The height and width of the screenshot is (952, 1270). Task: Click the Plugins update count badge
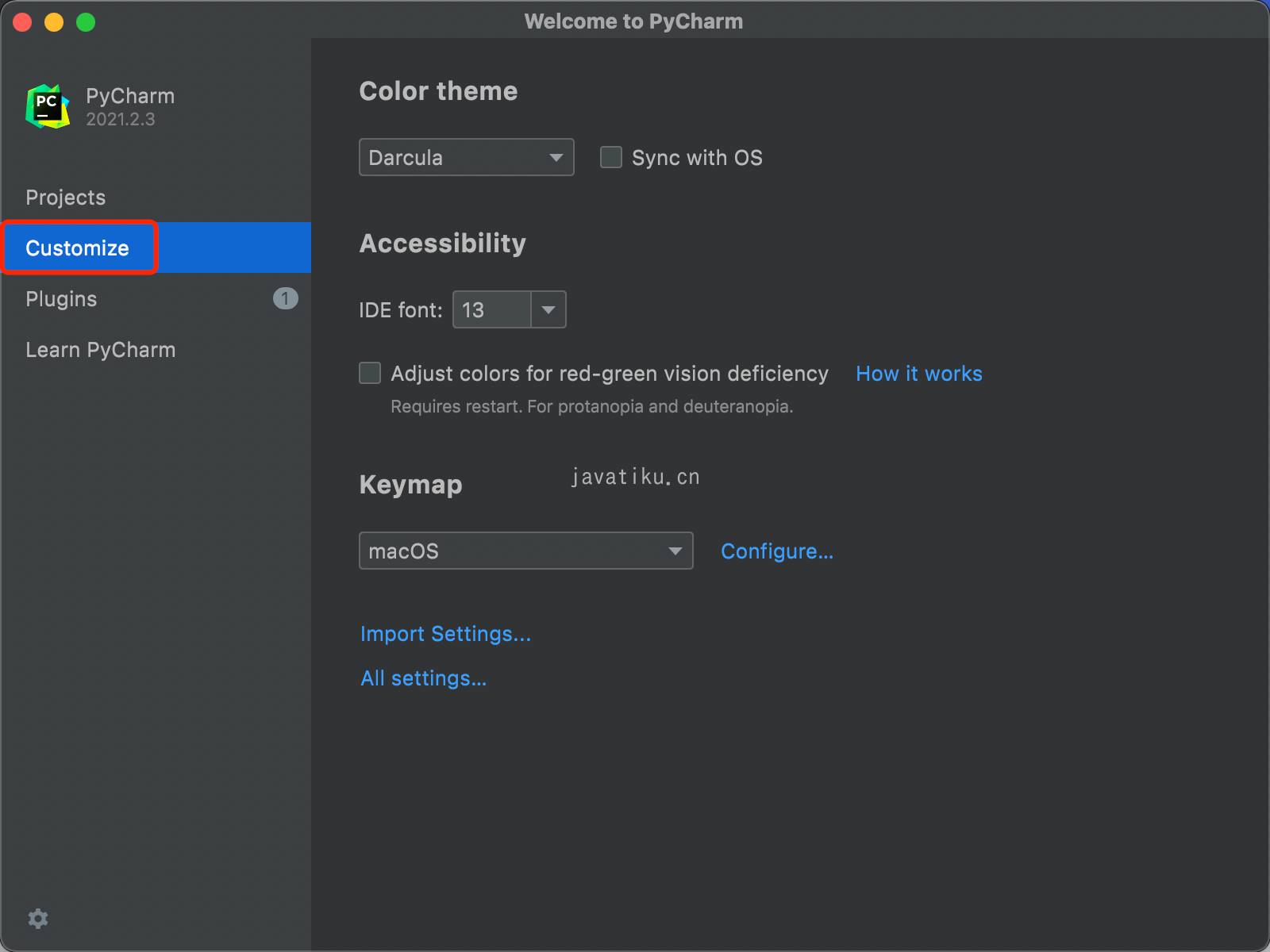point(286,298)
